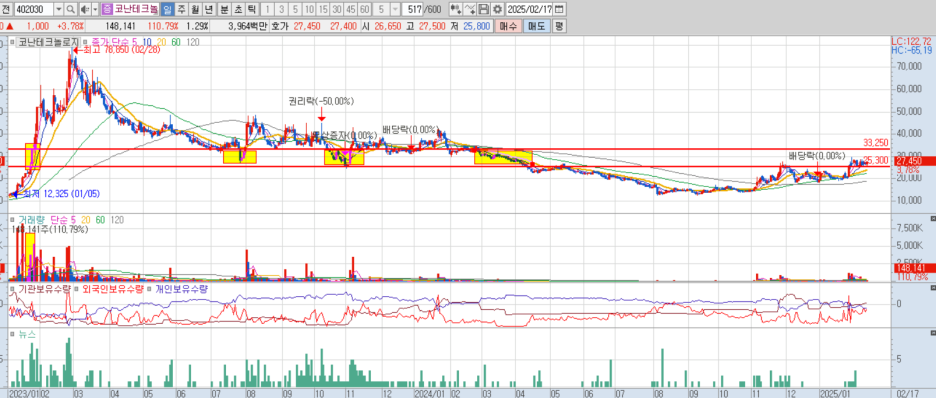The height and width of the screenshot is (398, 936).
Task: Click the 25,300 lower line price label
Action: pyautogui.click(x=875, y=160)
